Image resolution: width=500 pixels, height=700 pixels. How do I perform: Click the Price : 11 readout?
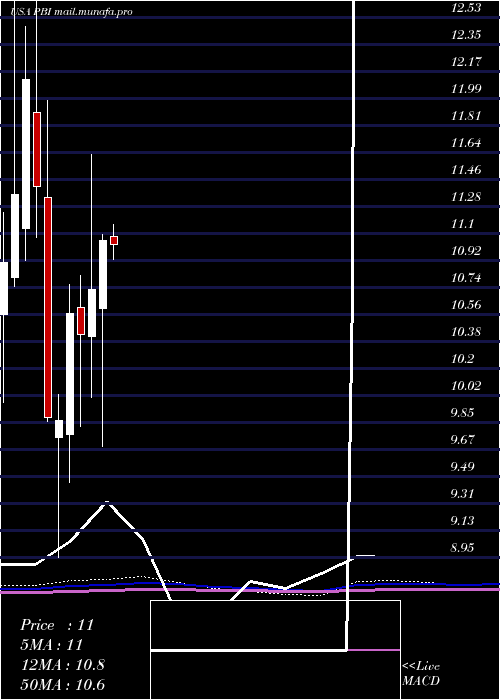57,625
